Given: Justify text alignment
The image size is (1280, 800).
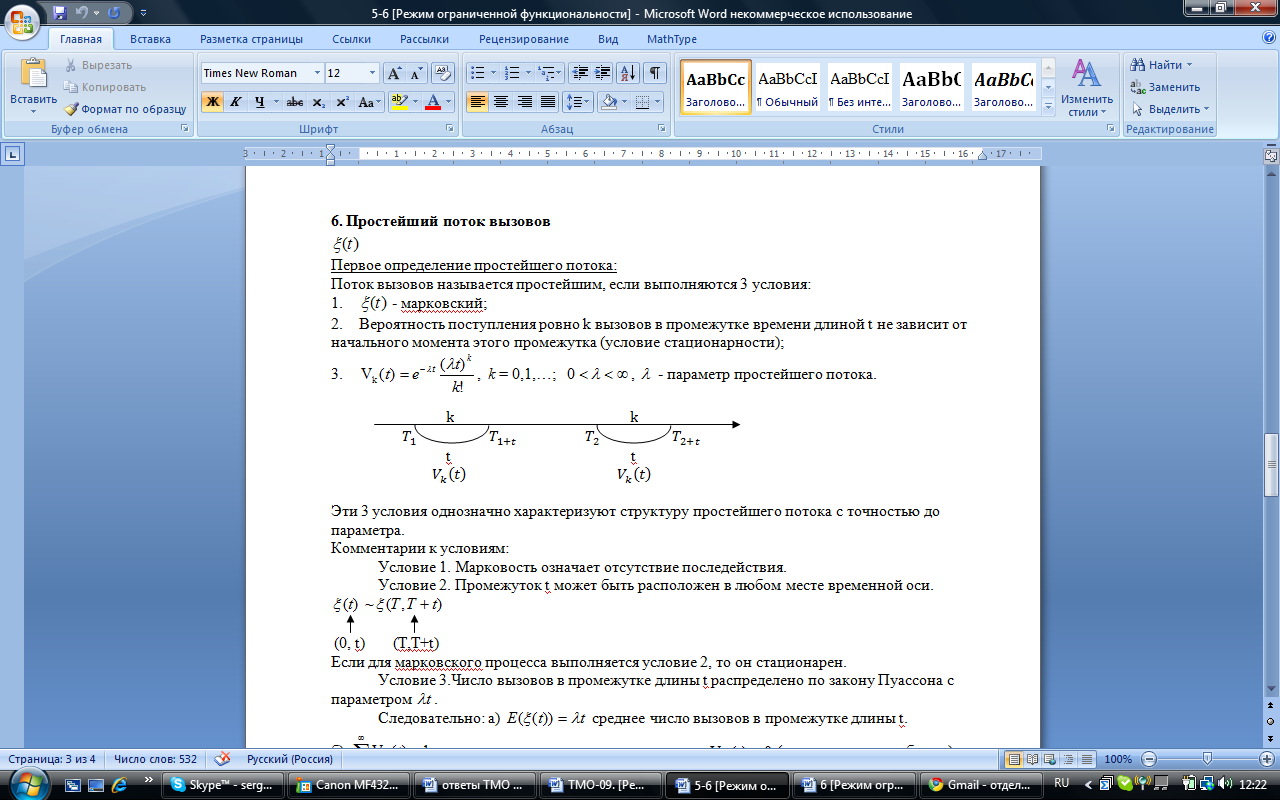Looking at the screenshot, I should click(547, 102).
